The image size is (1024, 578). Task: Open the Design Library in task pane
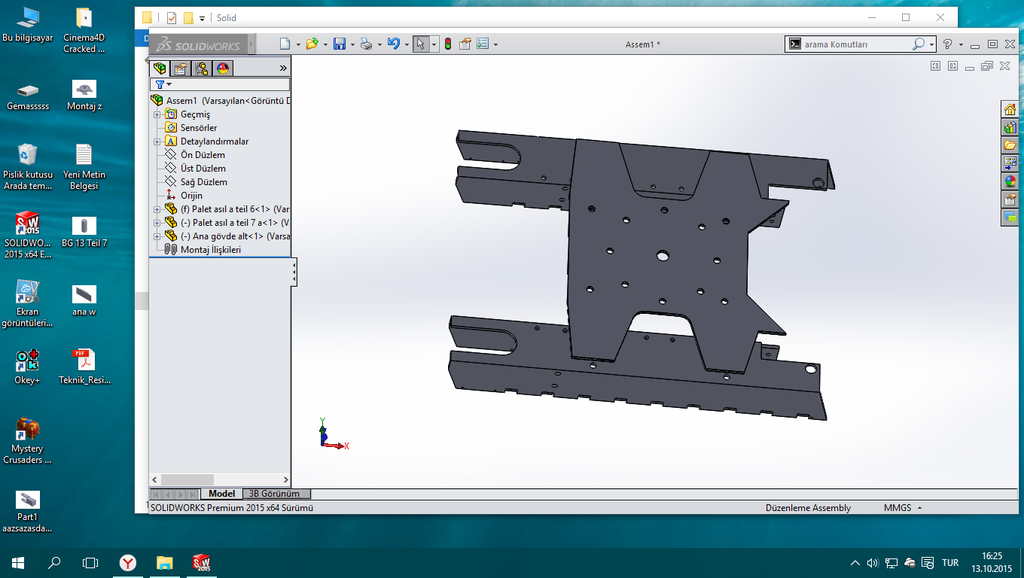(x=1010, y=128)
